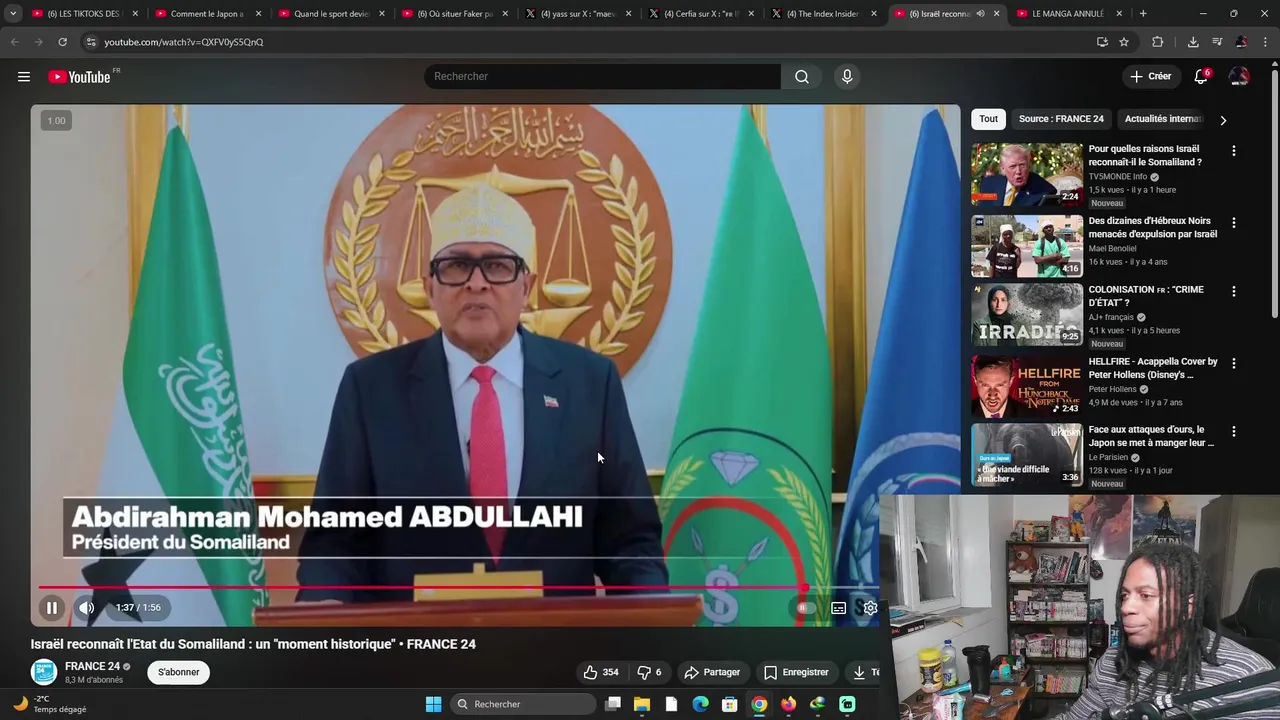Viewport: 1280px width, 720px height.
Task: Open the media controls toolbar icon
Action: click(1217, 42)
